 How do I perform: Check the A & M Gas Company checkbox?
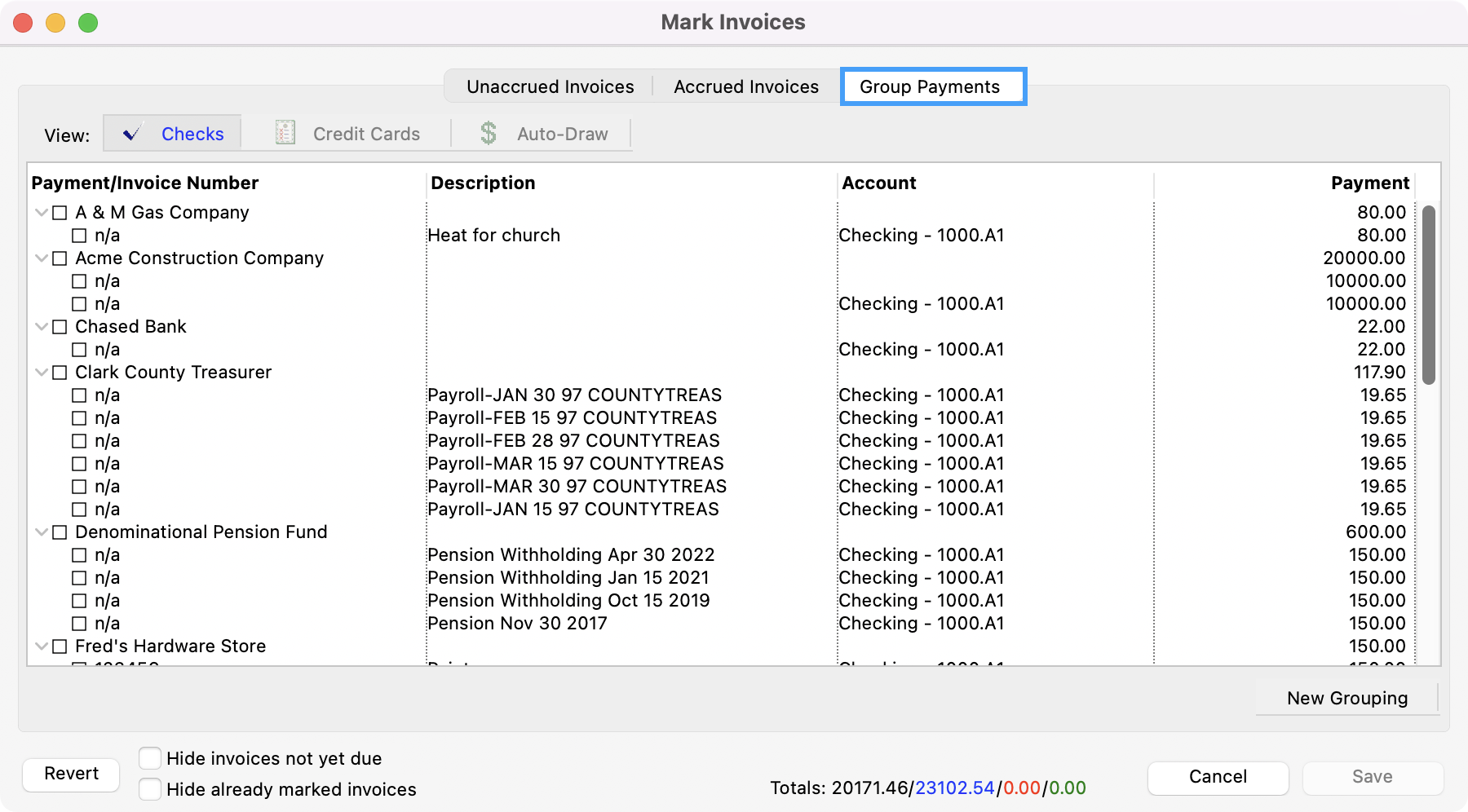[x=60, y=213]
